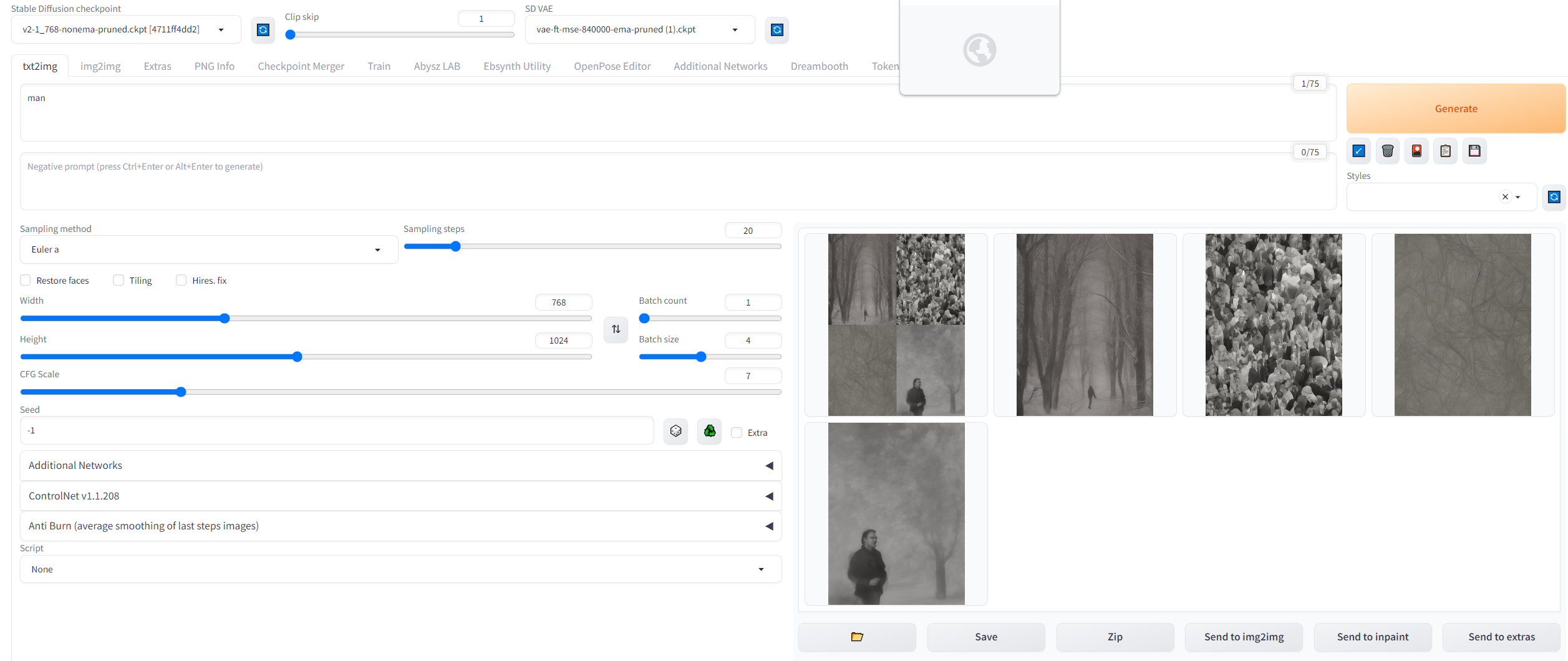This screenshot has height=661, width=1568.
Task: Open the thumbnail of man standing in fog
Action: (x=896, y=514)
